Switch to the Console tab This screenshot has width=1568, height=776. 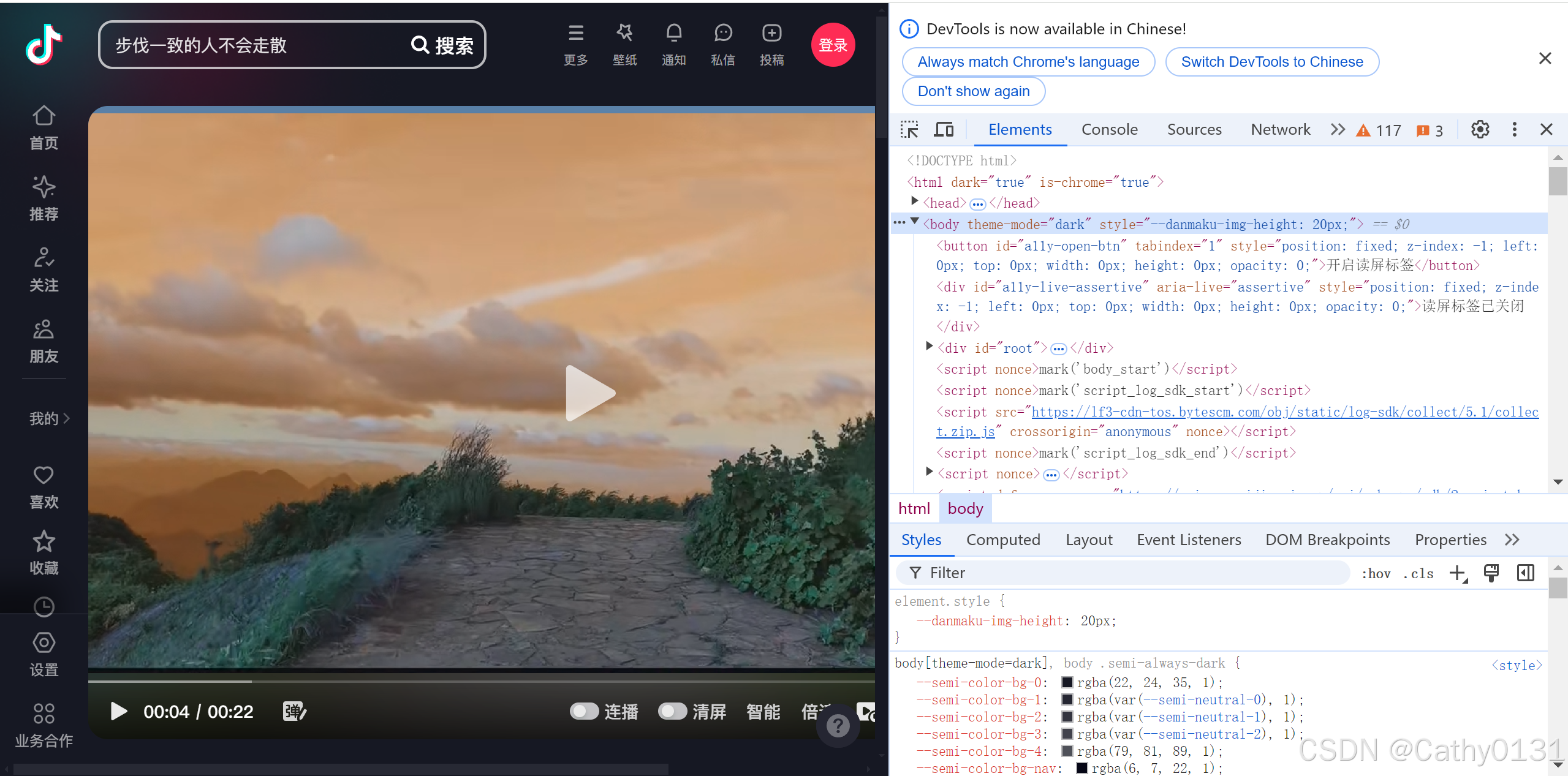[1109, 130]
